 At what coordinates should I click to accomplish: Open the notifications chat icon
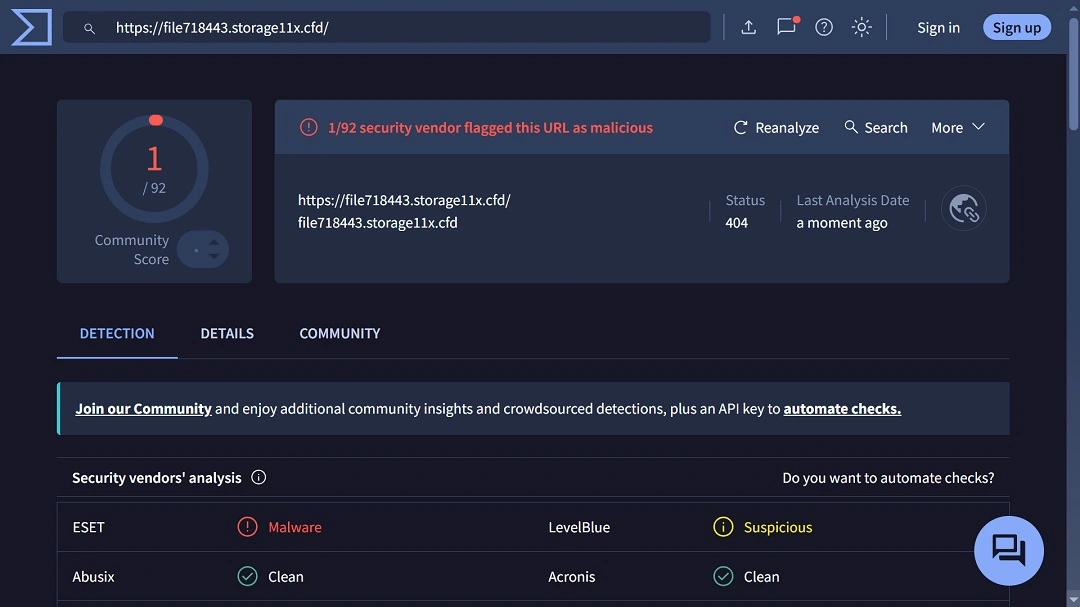click(787, 27)
